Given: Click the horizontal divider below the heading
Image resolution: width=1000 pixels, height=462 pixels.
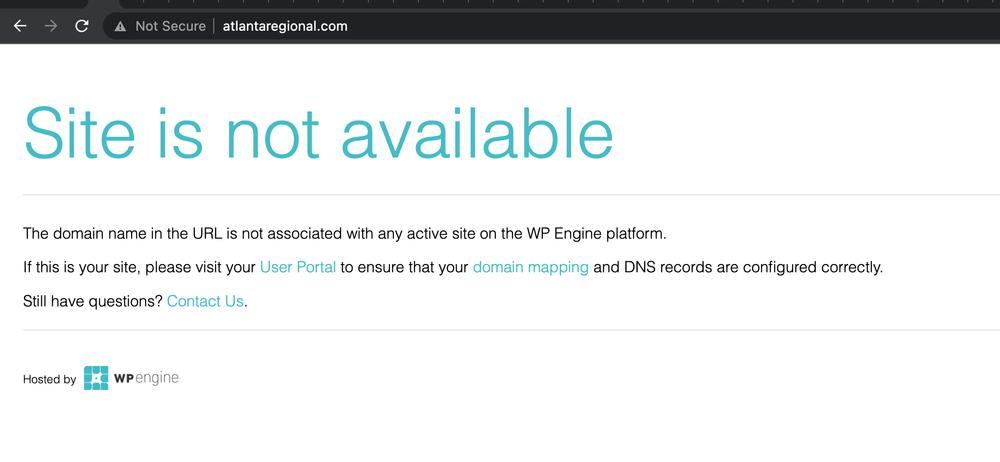Looking at the screenshot, I should [511, 195].
